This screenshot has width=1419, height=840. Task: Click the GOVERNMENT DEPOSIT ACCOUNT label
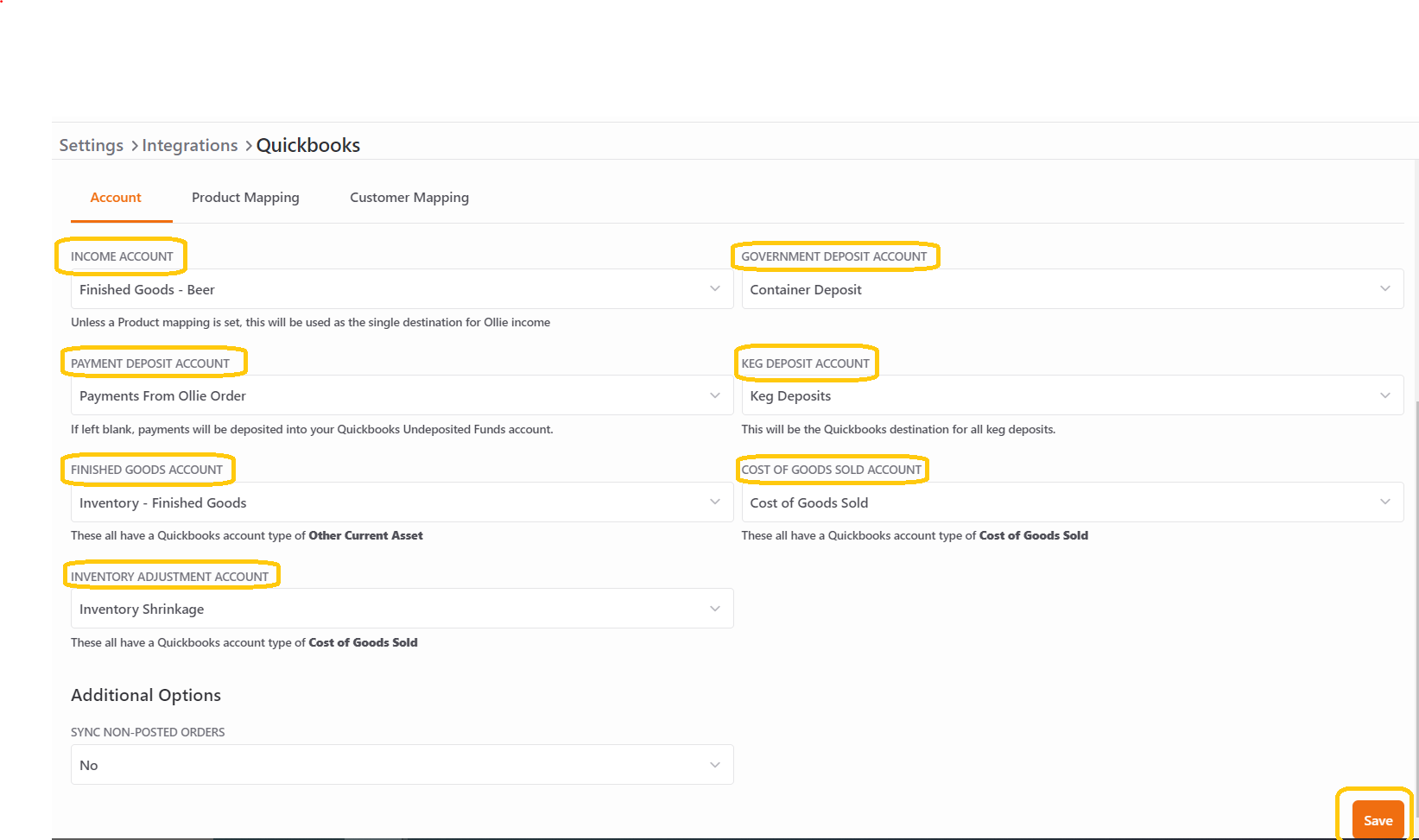point(834,256)
